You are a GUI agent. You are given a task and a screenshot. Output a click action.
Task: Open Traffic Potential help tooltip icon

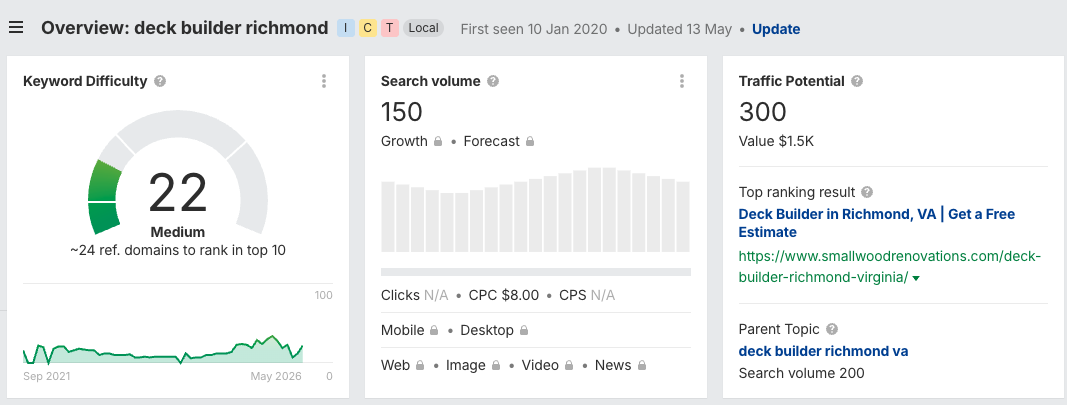coord(857,81)
